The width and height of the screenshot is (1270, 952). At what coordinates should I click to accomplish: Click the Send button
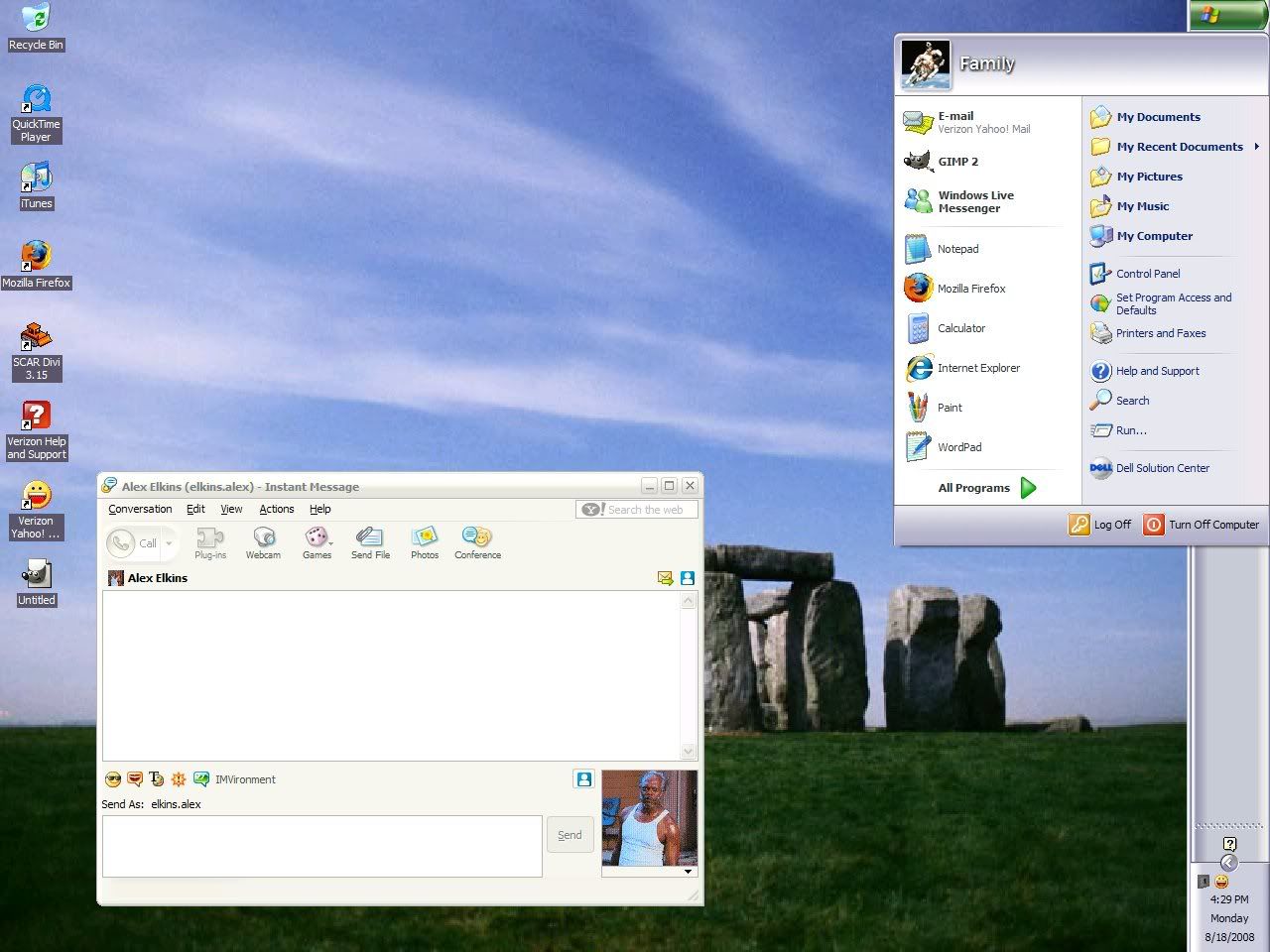click(x=570, y=835)
